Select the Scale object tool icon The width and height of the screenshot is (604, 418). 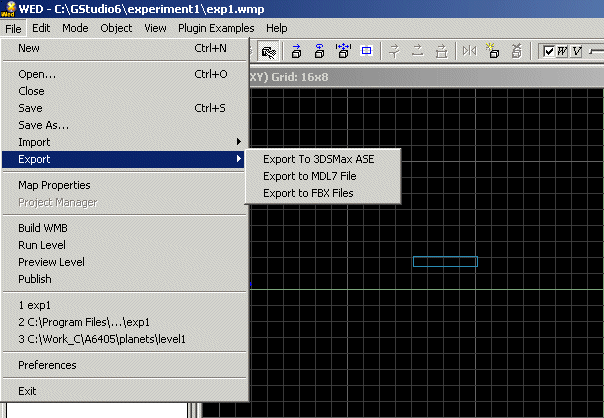click(343, 50)
